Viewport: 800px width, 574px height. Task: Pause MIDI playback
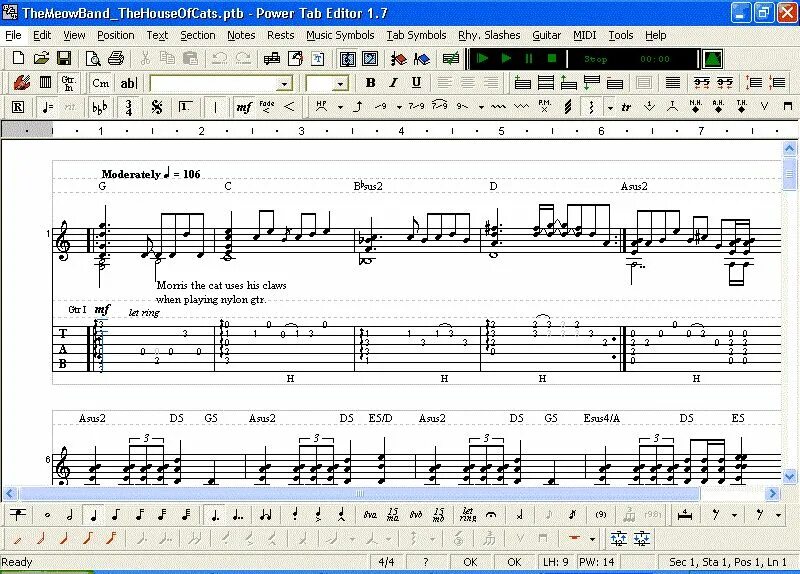529,59
